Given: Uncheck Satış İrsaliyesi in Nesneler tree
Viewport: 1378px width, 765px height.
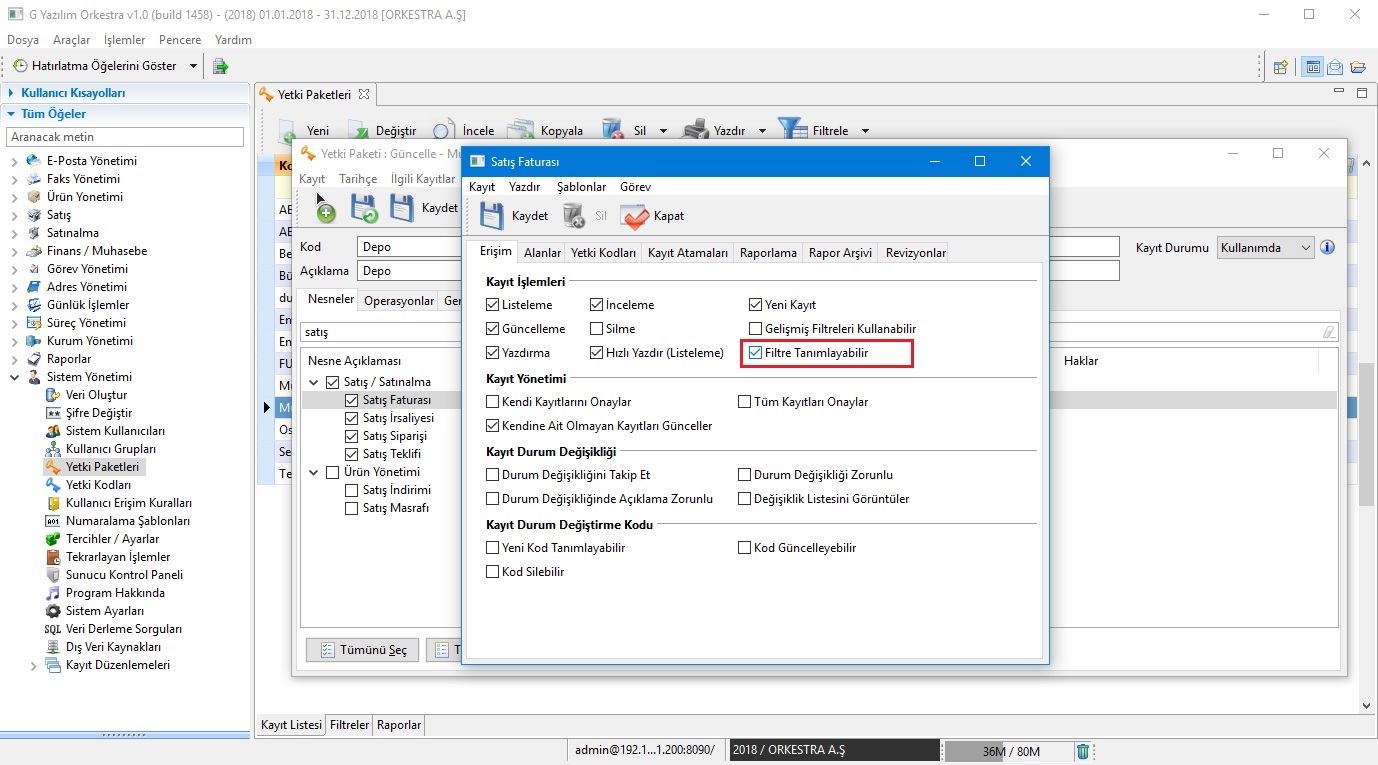Looking at the screenshot, I should coord(351,418).
